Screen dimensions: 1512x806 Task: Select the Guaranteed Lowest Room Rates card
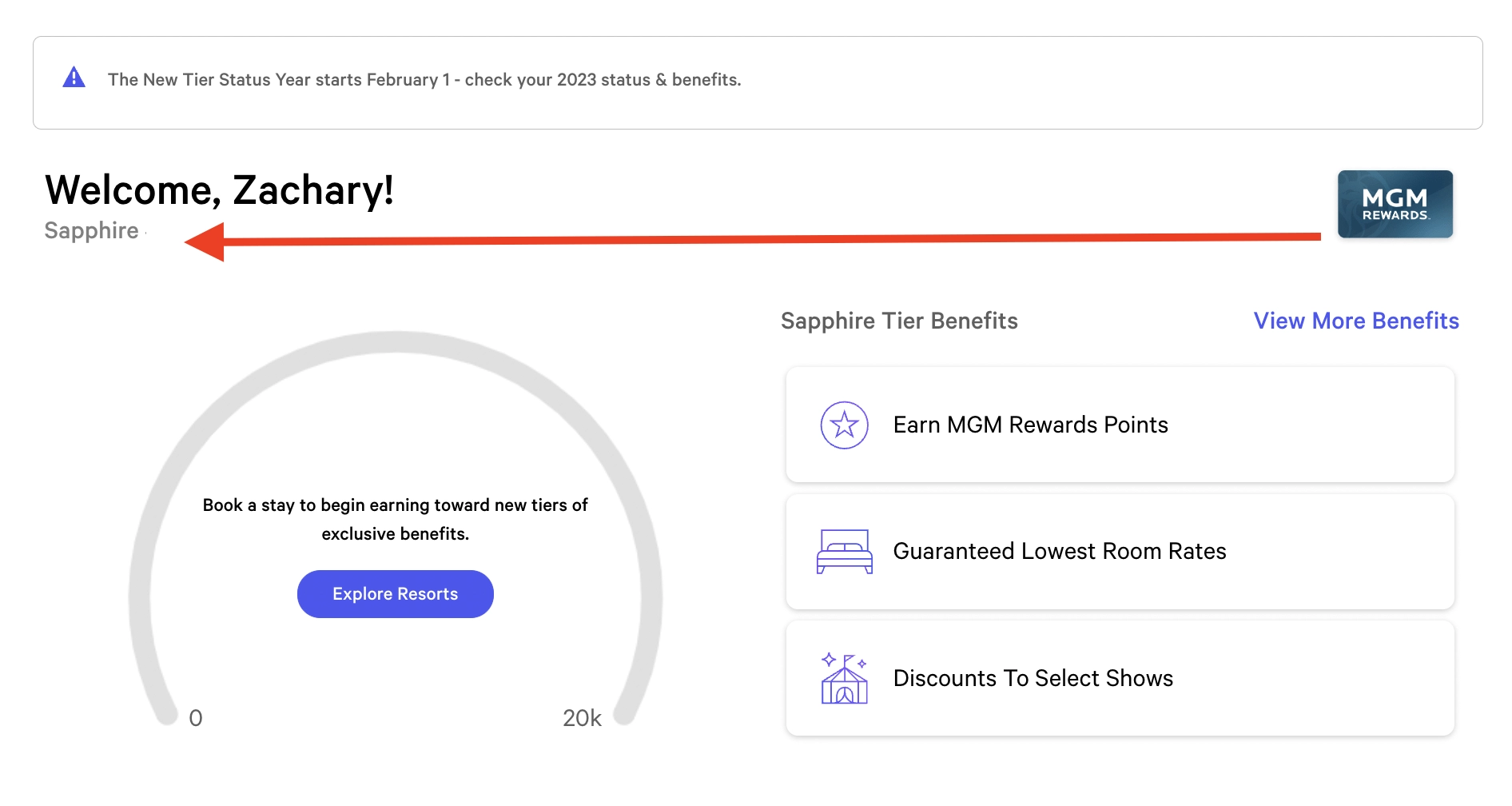coord(1120,552)
